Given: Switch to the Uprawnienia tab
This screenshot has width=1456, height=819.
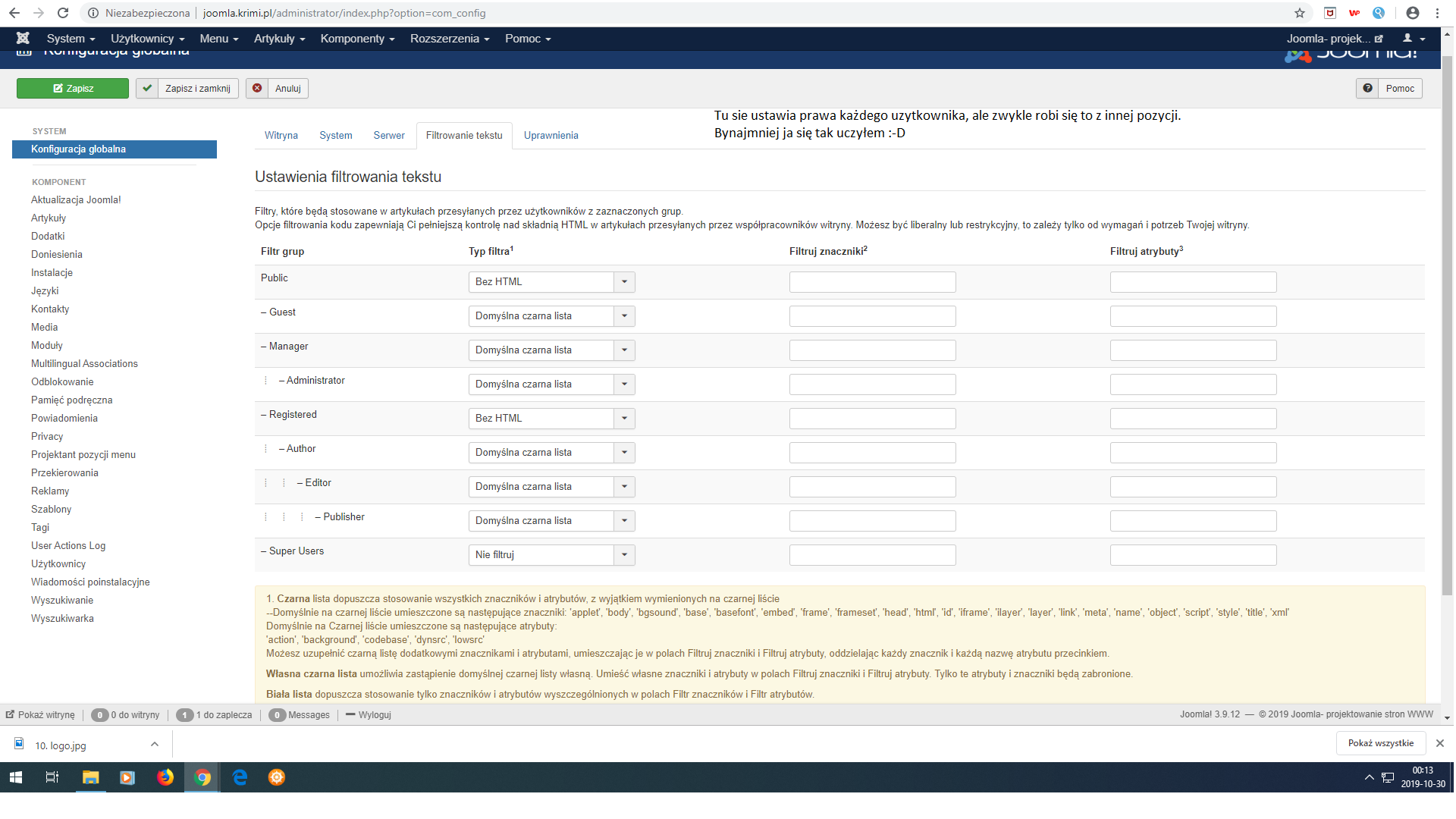Looking at the screenshot, I should click(x=551, y=135).
